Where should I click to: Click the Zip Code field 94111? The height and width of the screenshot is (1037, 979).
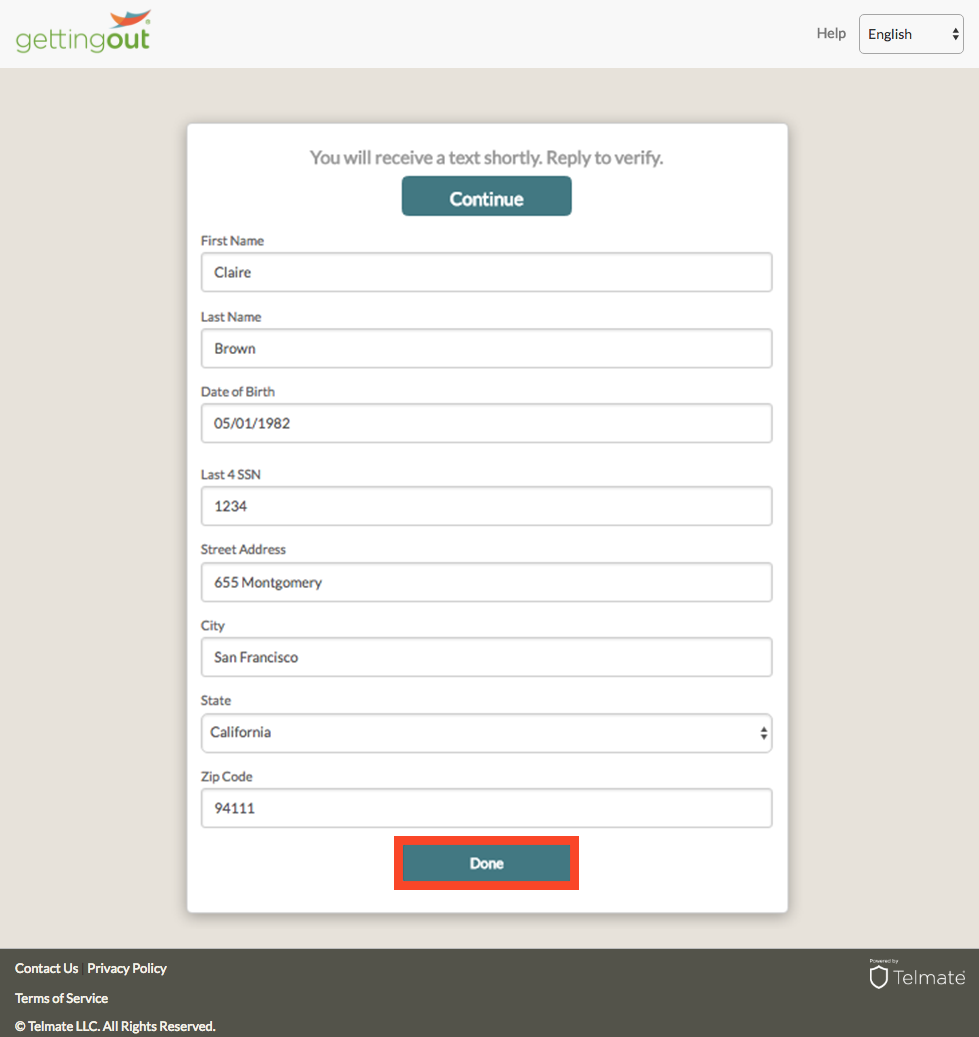click(x=486, y=808)
